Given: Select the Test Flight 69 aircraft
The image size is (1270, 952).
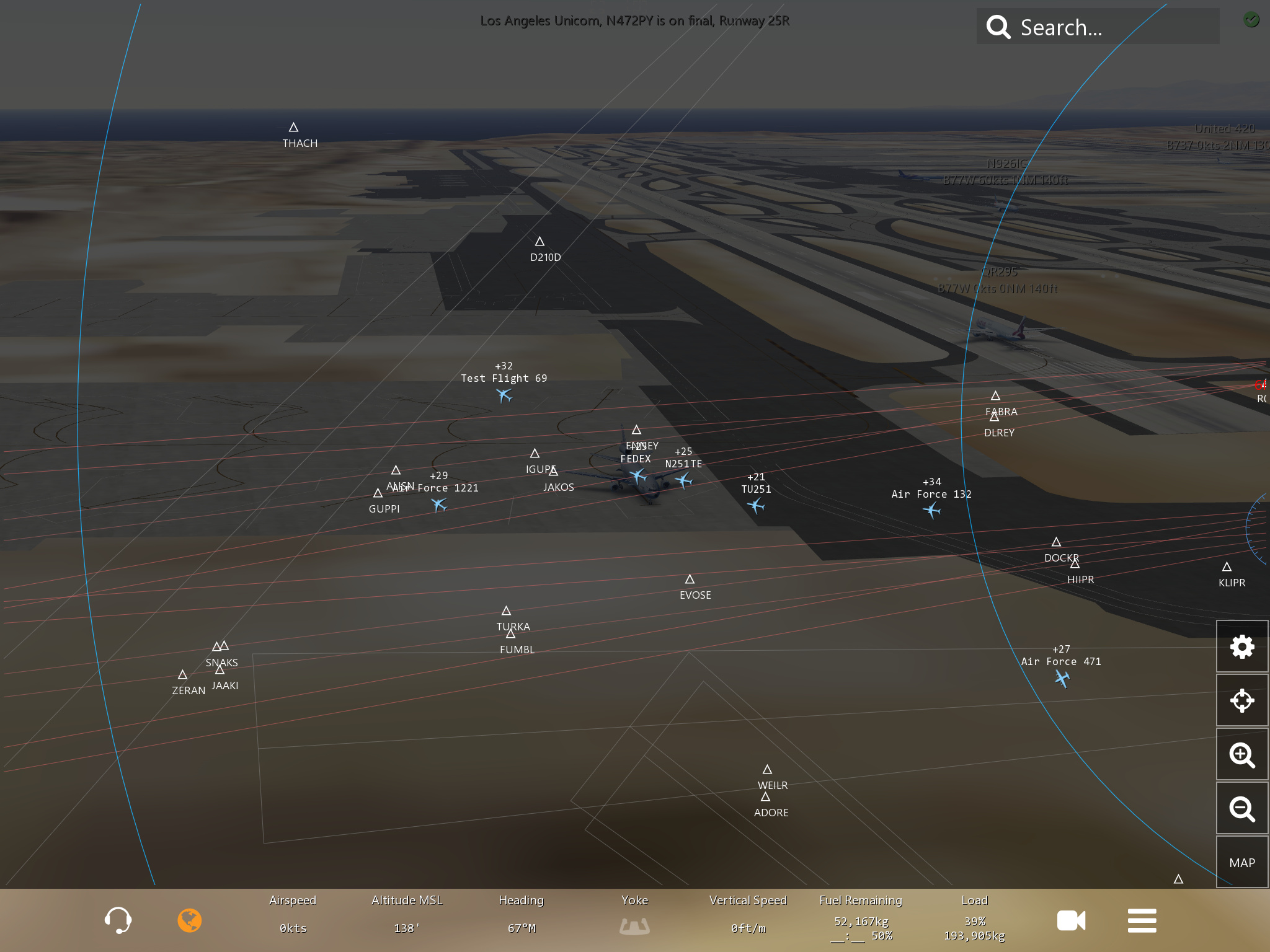Looking at the screenshot, I should coord(504,395).
